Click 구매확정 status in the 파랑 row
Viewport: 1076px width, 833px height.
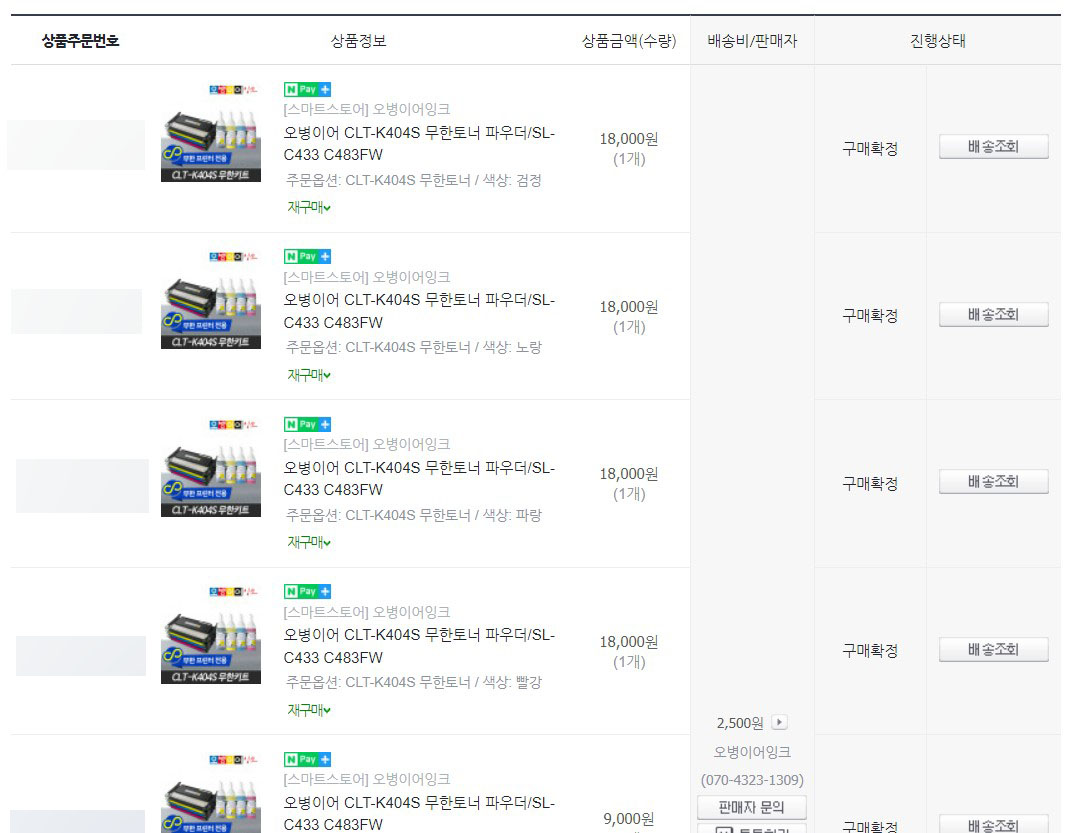coord(870,483)
